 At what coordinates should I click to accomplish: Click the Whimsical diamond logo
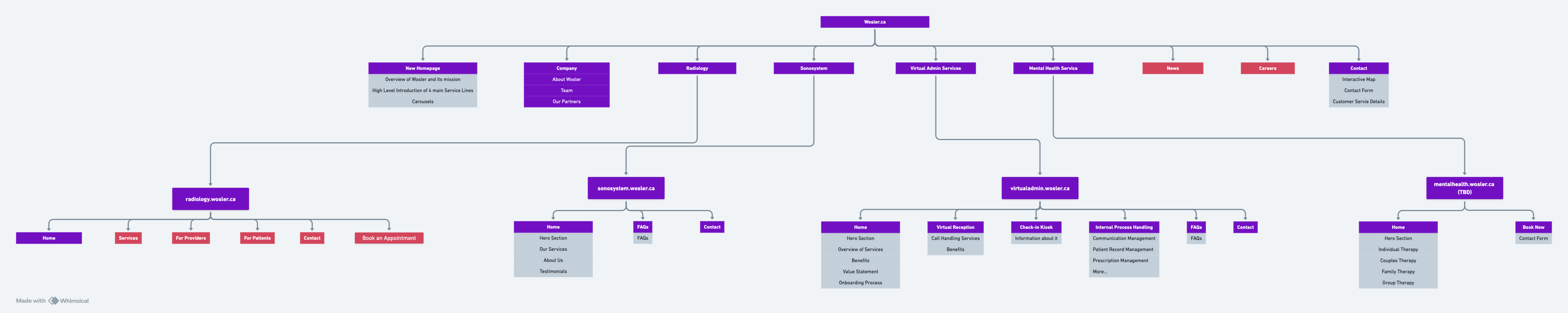coord(53,300)
